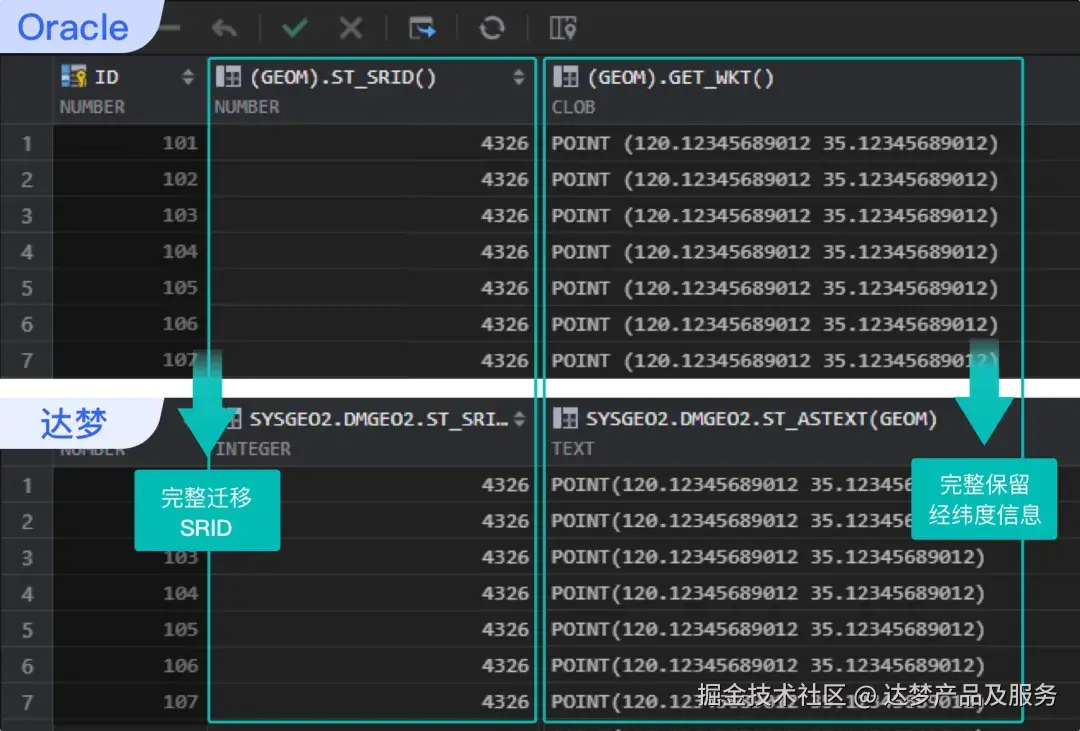Select the SYSGEO2.DMGEO2.ST_SRI… header label
This screenshot has height=731, width=1080.
(379, 419)
